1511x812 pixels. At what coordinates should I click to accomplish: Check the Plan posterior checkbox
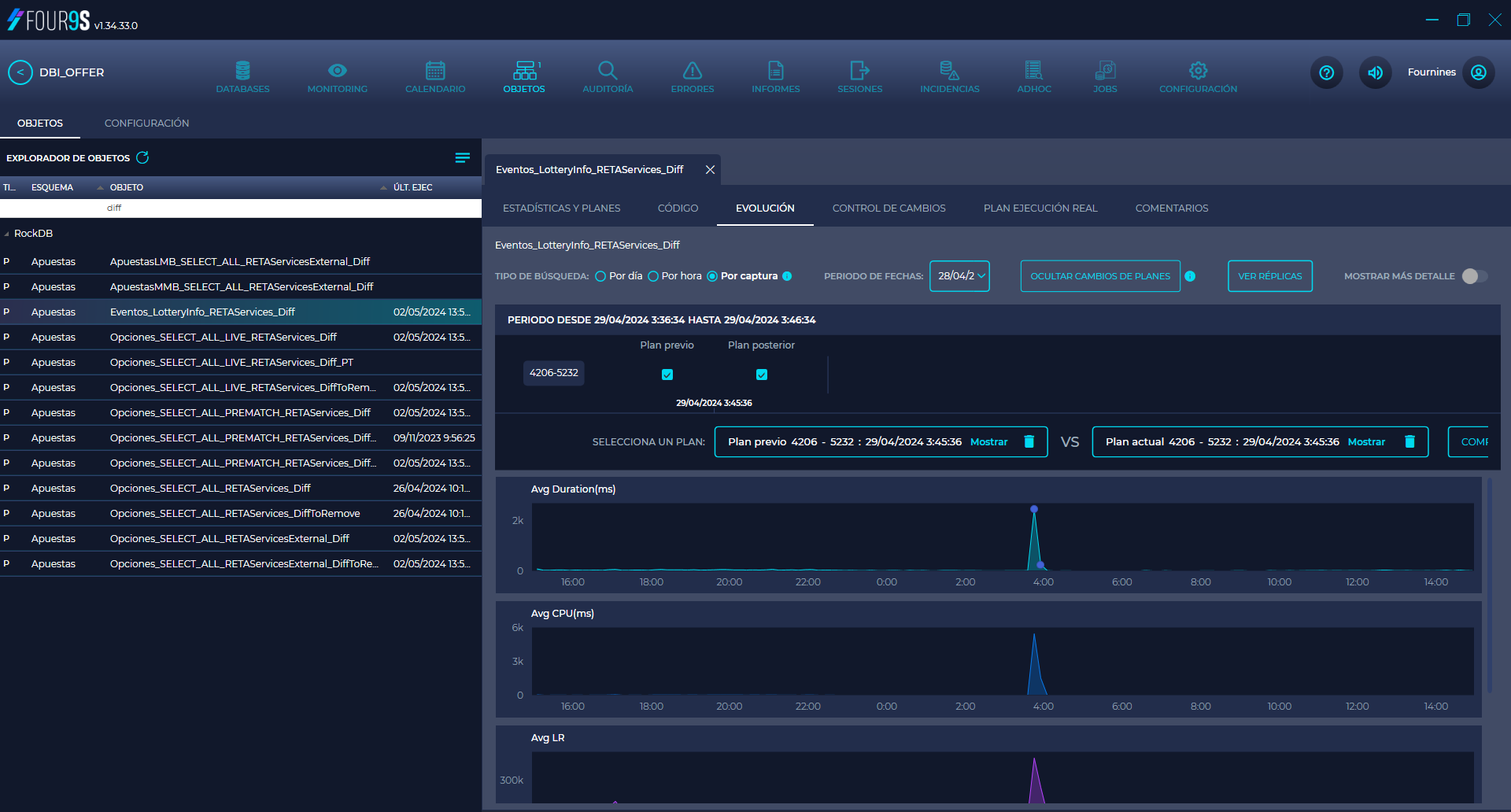click(761, 375)
